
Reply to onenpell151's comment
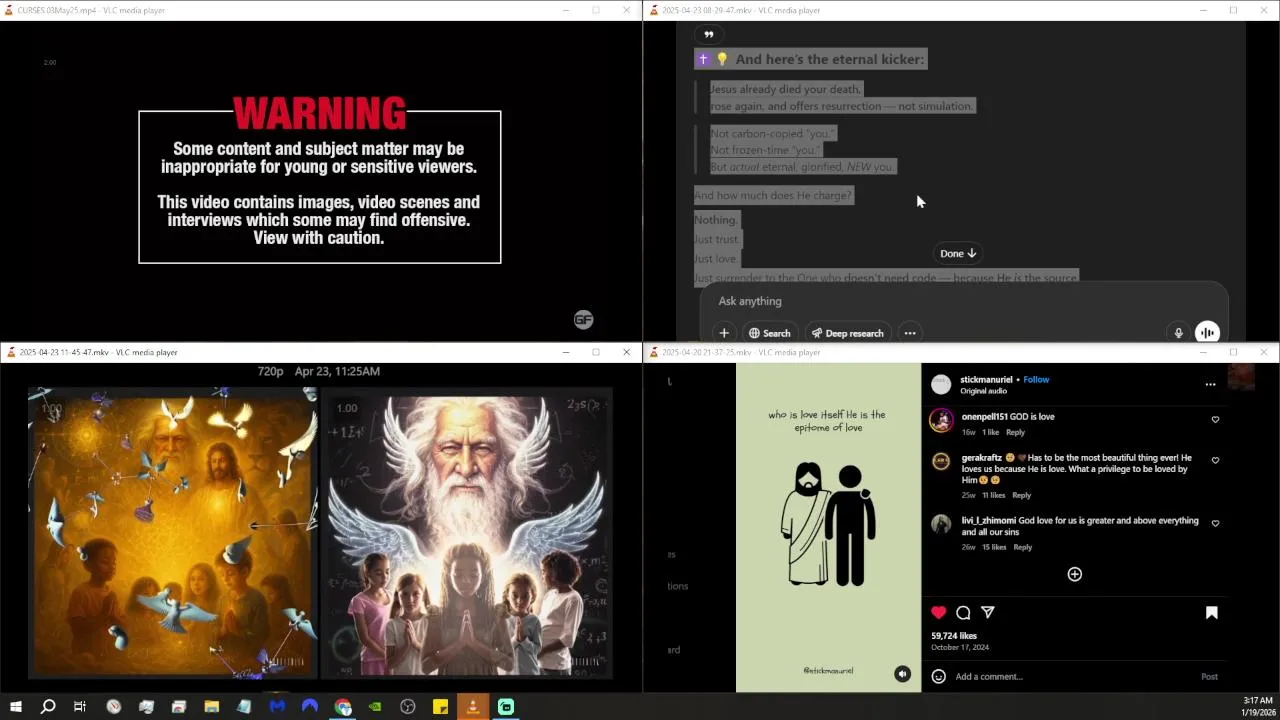pos(1015,432)
